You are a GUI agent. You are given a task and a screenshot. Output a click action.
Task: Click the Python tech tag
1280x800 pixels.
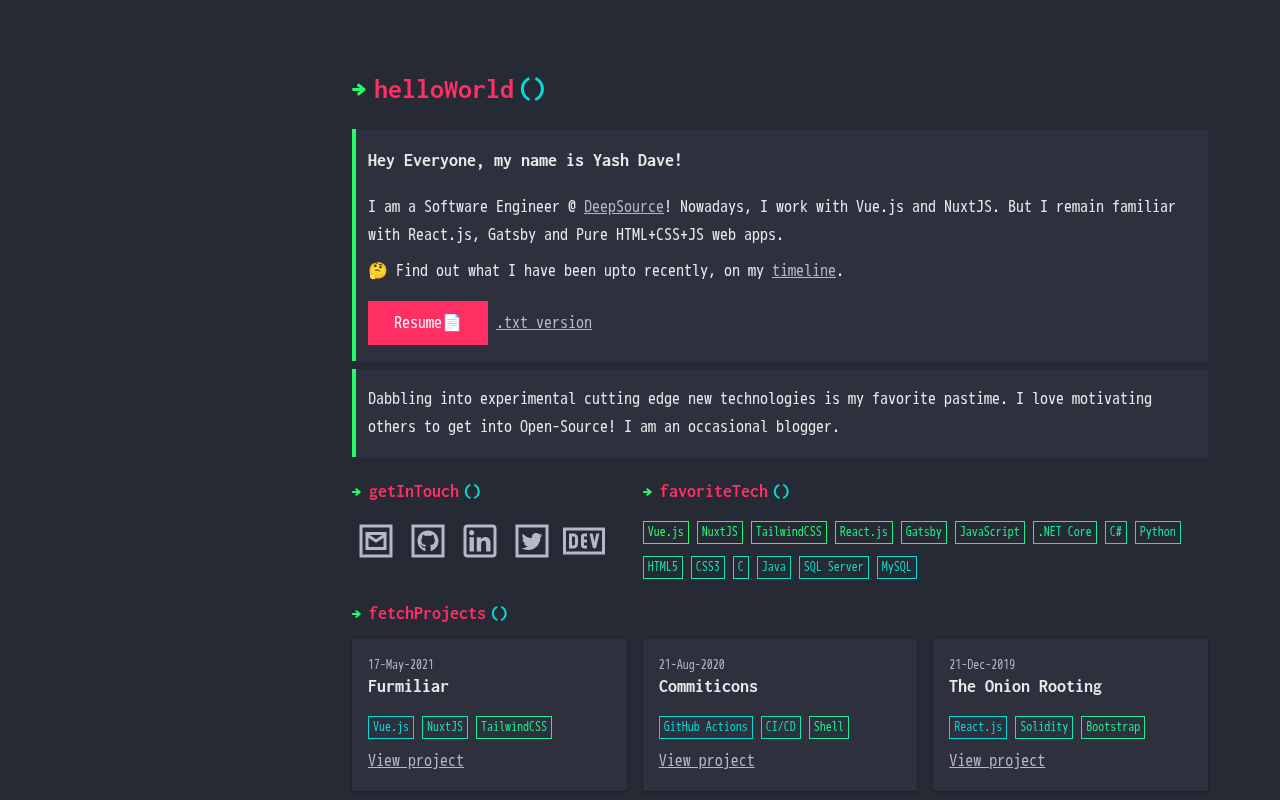click(1158, 533)
